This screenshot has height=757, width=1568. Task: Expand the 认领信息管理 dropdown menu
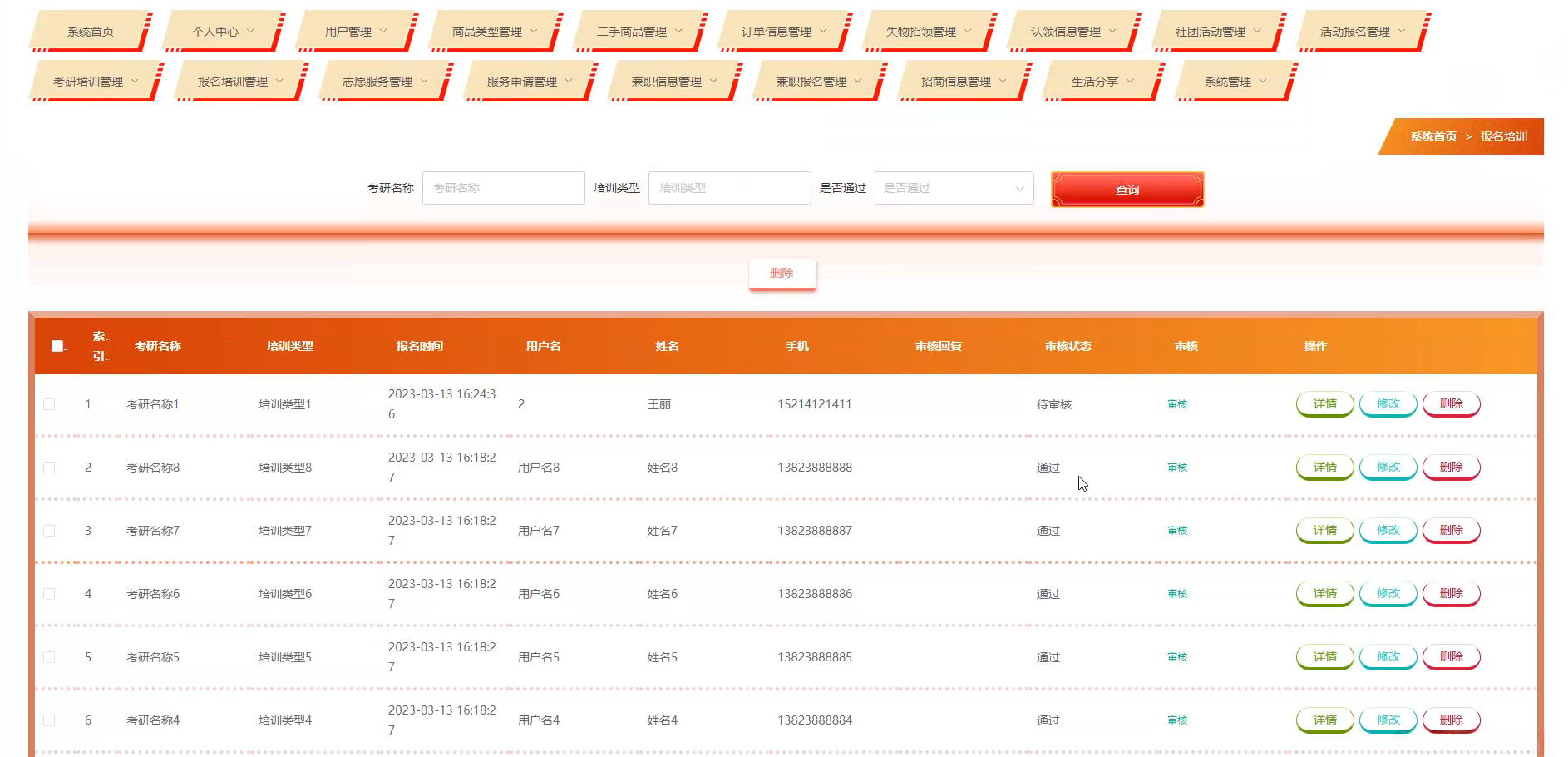pyautogui.click(x=1073, y=32)
